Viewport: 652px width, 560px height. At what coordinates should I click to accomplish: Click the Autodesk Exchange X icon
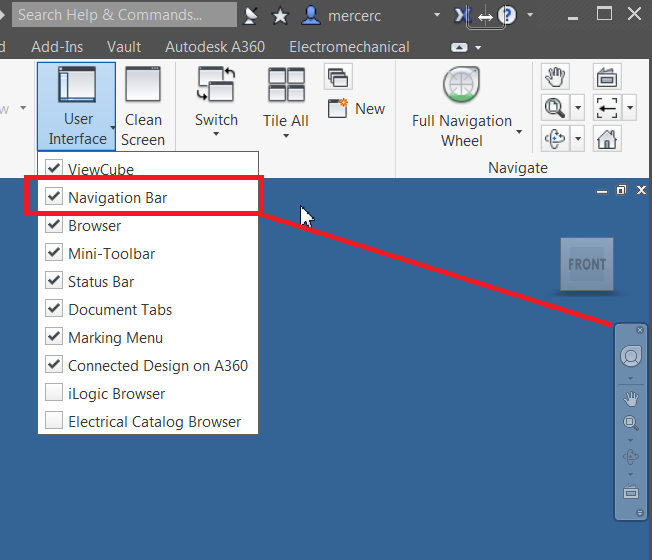tap(461, 15)
